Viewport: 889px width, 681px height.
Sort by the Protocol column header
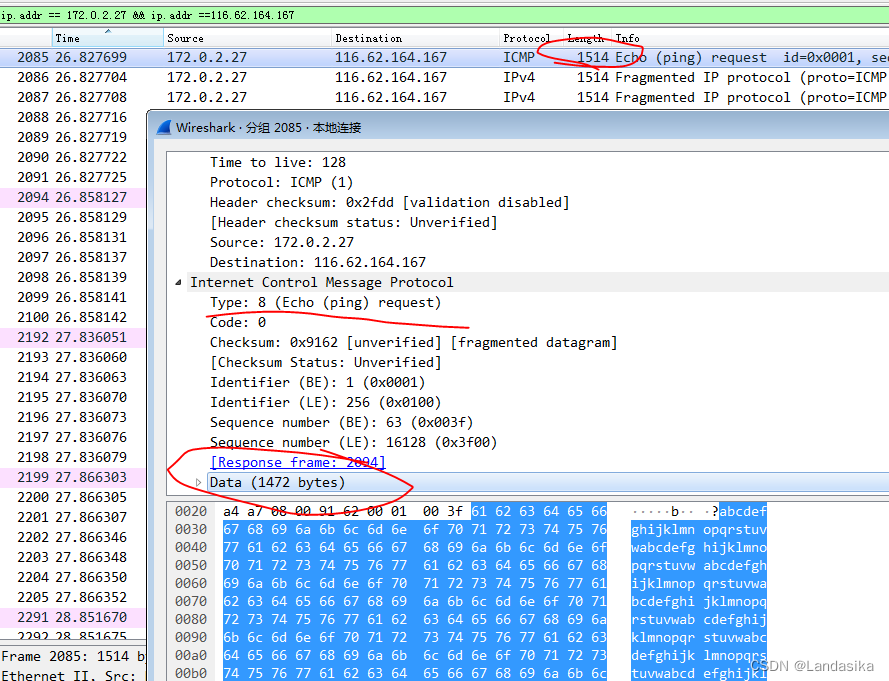point(531,39)
